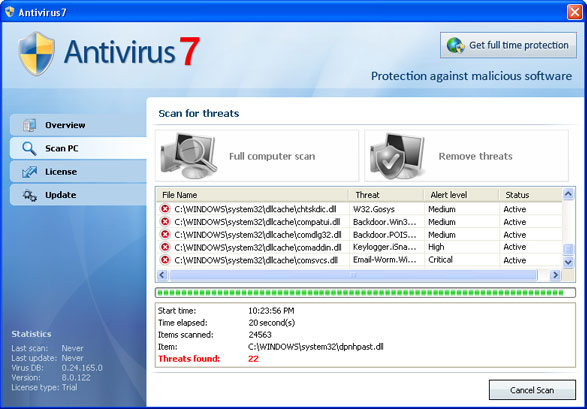Image resolution: width=587 pixels, height=409 pixels.
Task: Click Virus DB value 0.24.165.0
Action: pos(82,368)
